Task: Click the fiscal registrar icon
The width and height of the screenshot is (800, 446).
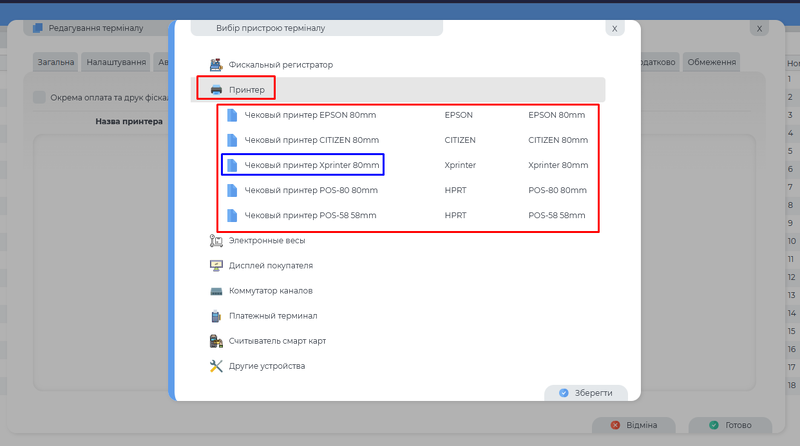Action: [215, 64]
